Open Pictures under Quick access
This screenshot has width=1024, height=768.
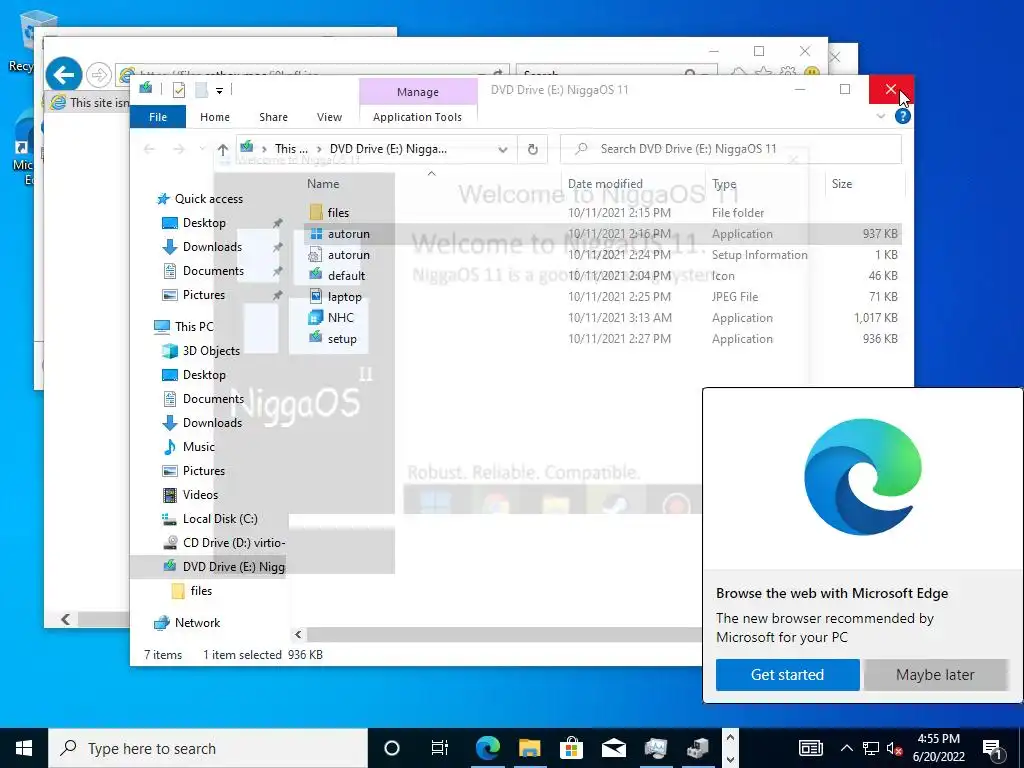[x=204, y=295]
